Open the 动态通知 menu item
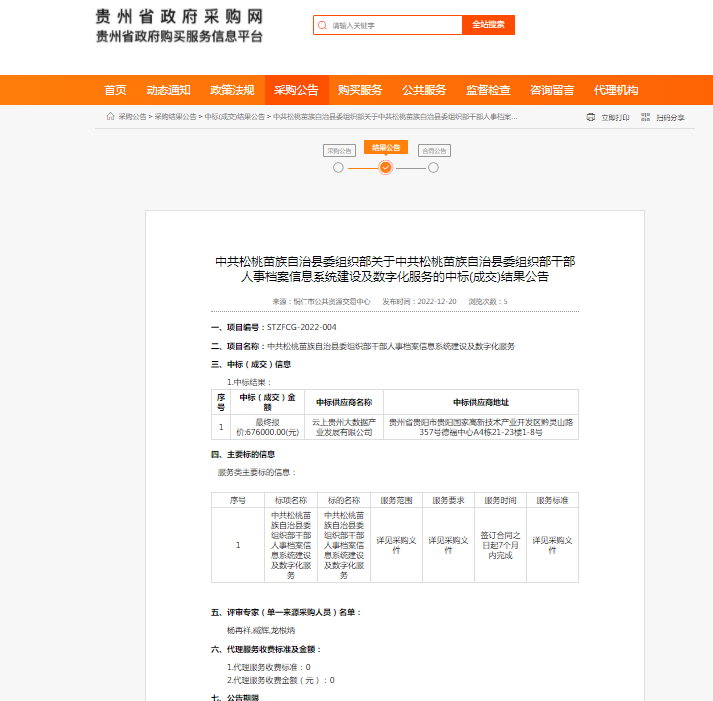 pyautogui.click(x=168, y=90)
